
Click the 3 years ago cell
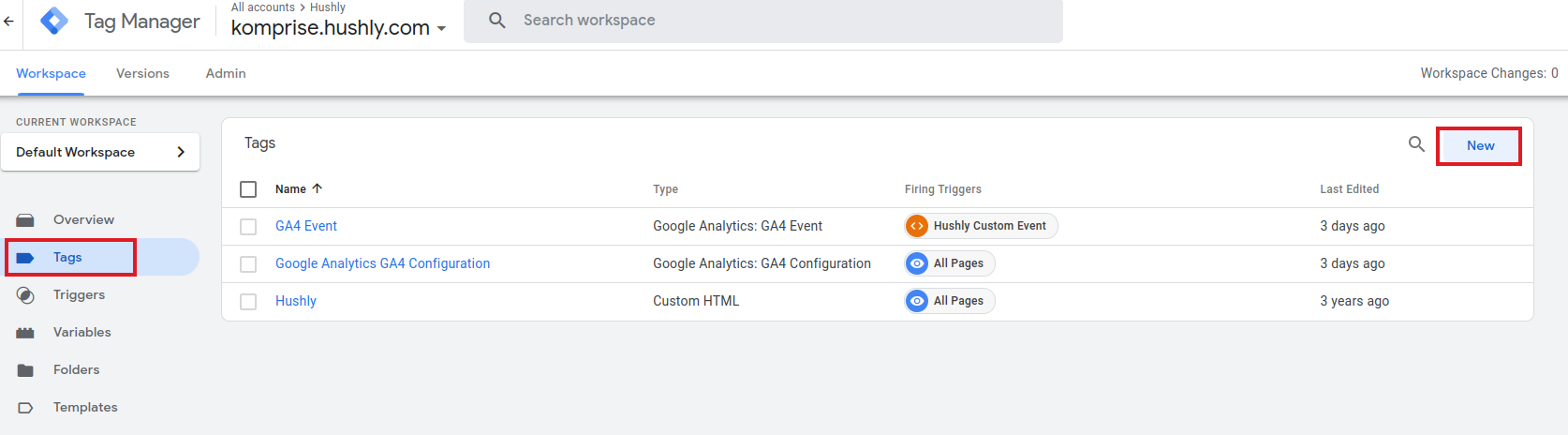click(x=1354, y=301)
